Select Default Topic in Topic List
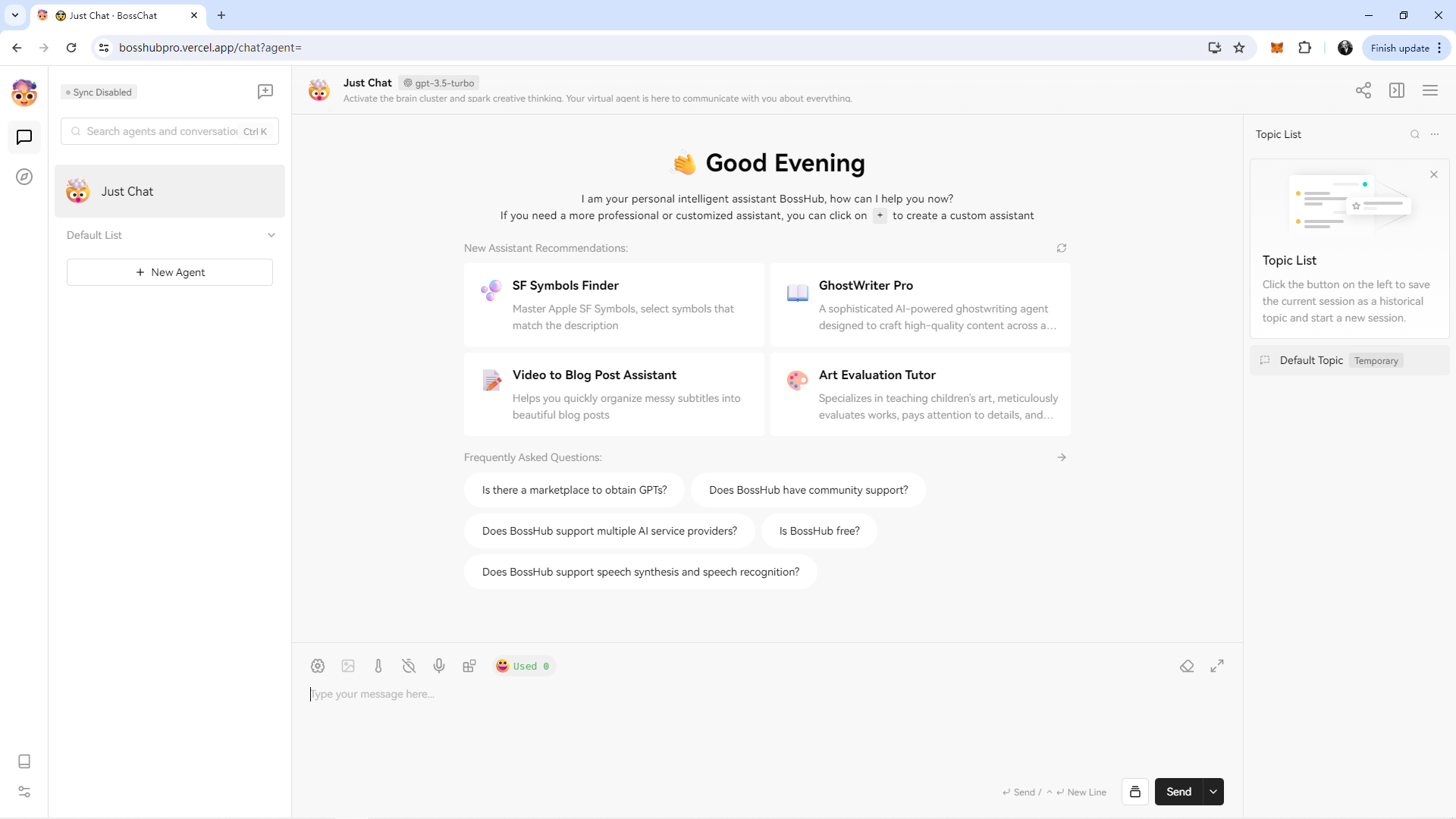The image size is (1456, 819). tap(1310, 360)
